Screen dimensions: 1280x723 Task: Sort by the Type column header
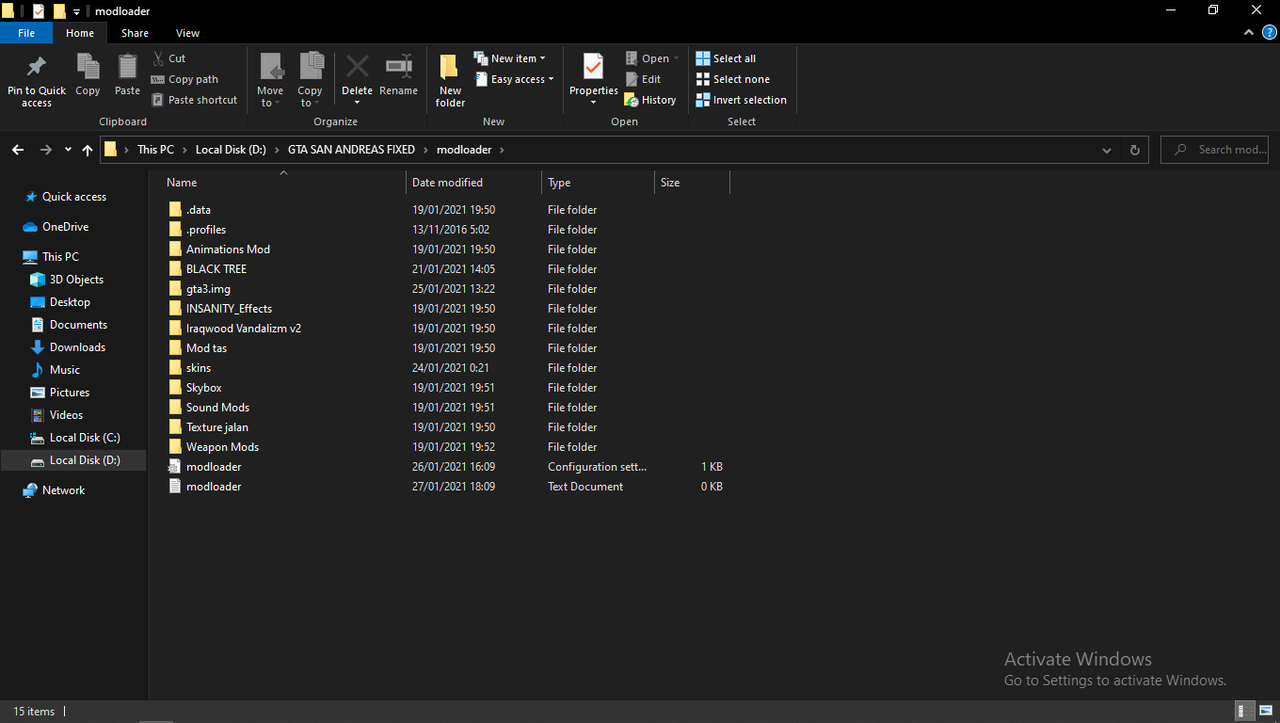click(598, 183)
